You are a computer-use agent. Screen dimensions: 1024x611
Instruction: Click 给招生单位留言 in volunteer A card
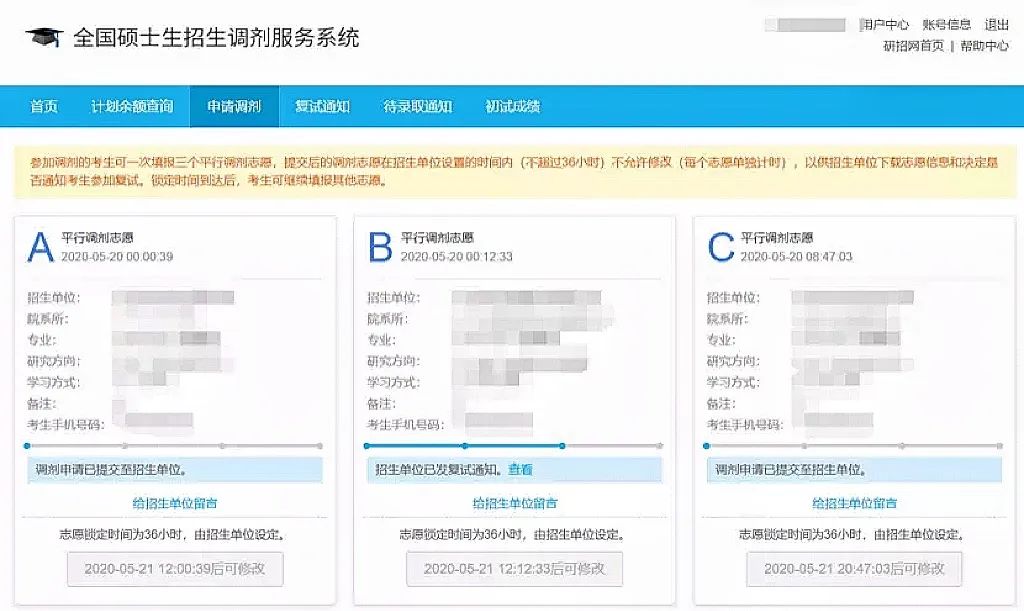(x=175, y=503)
